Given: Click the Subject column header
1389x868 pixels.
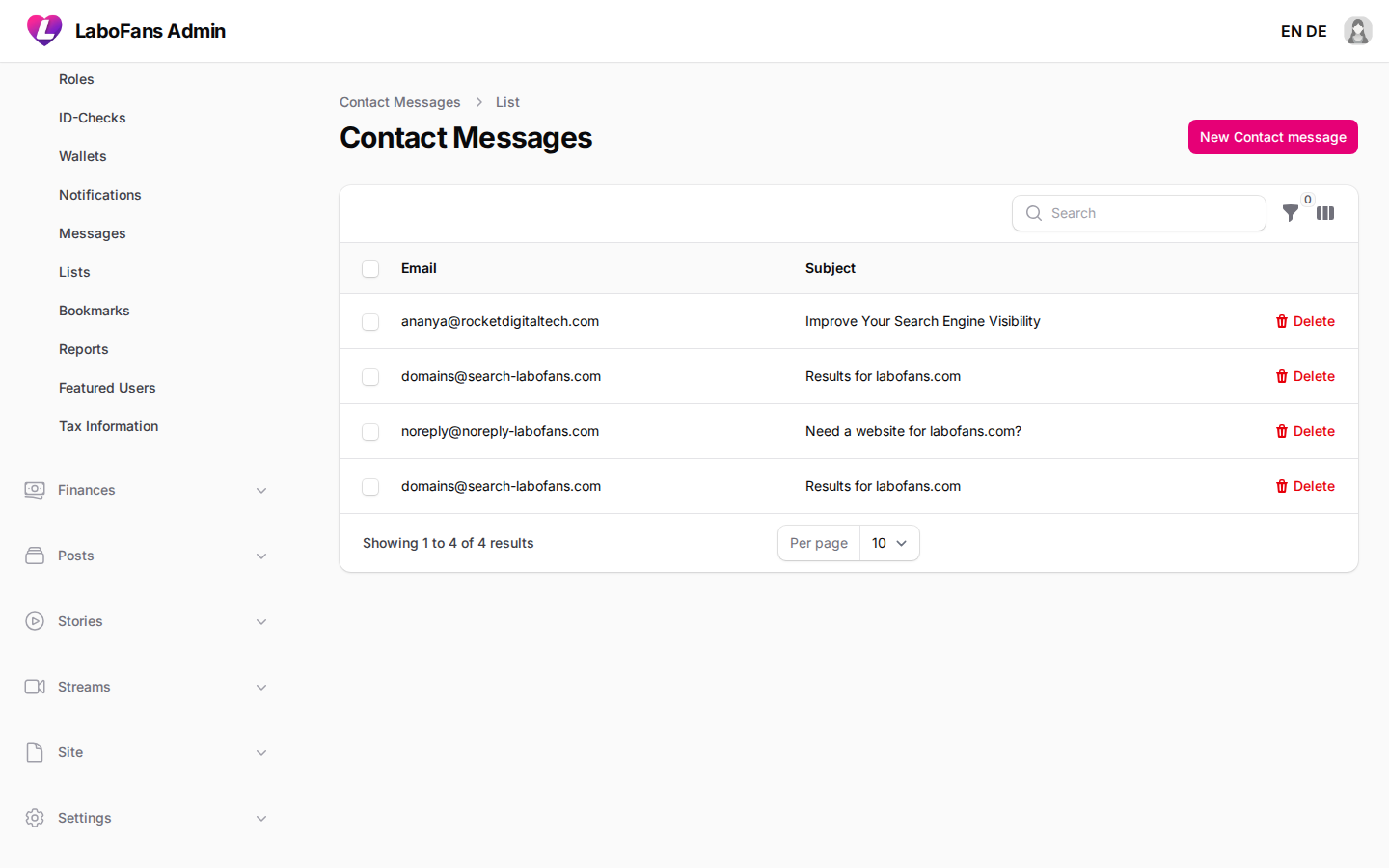Looking at the screenshot, I should click(831, 268).
